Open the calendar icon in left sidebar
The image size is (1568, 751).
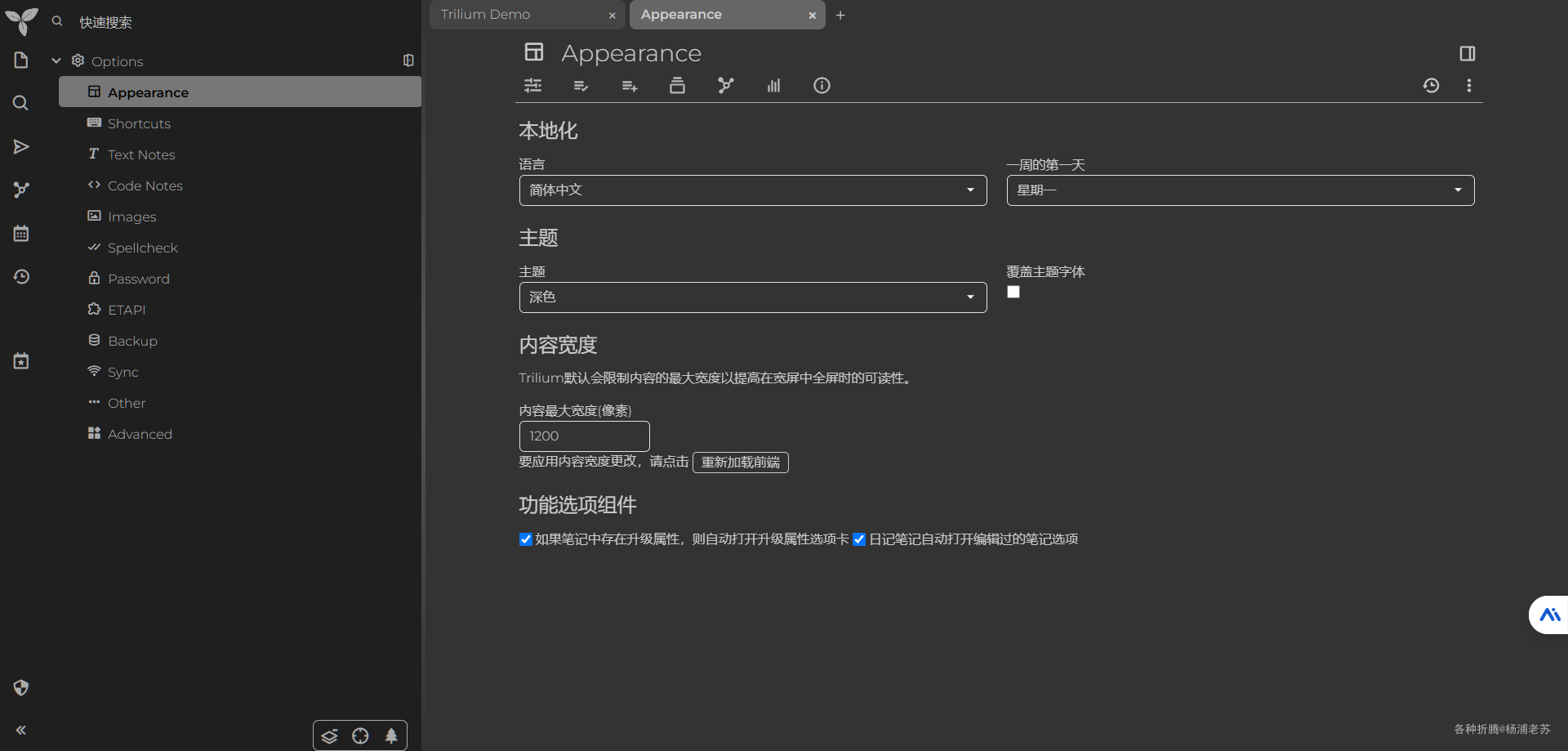click(21, 234)
